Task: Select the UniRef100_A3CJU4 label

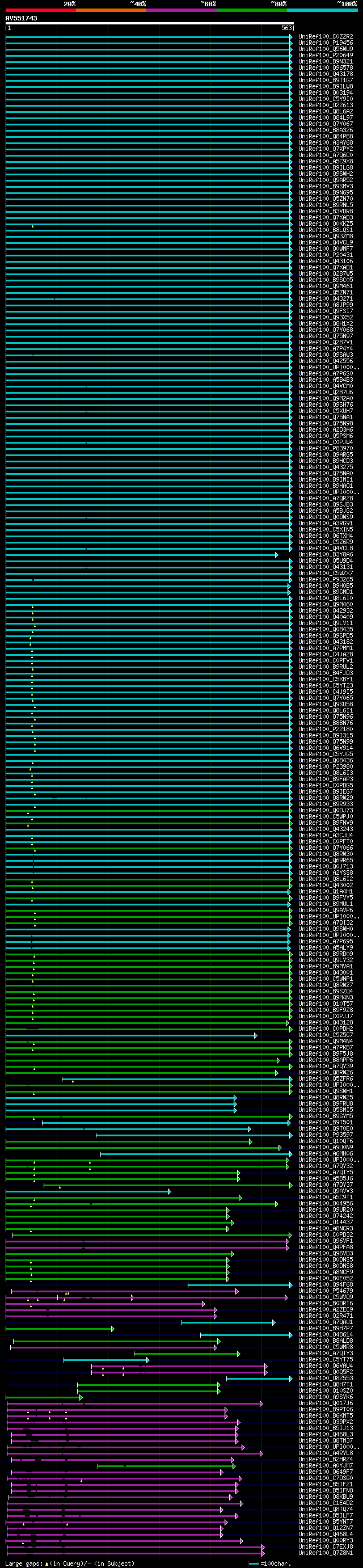Action: click(x=326, y=835)
